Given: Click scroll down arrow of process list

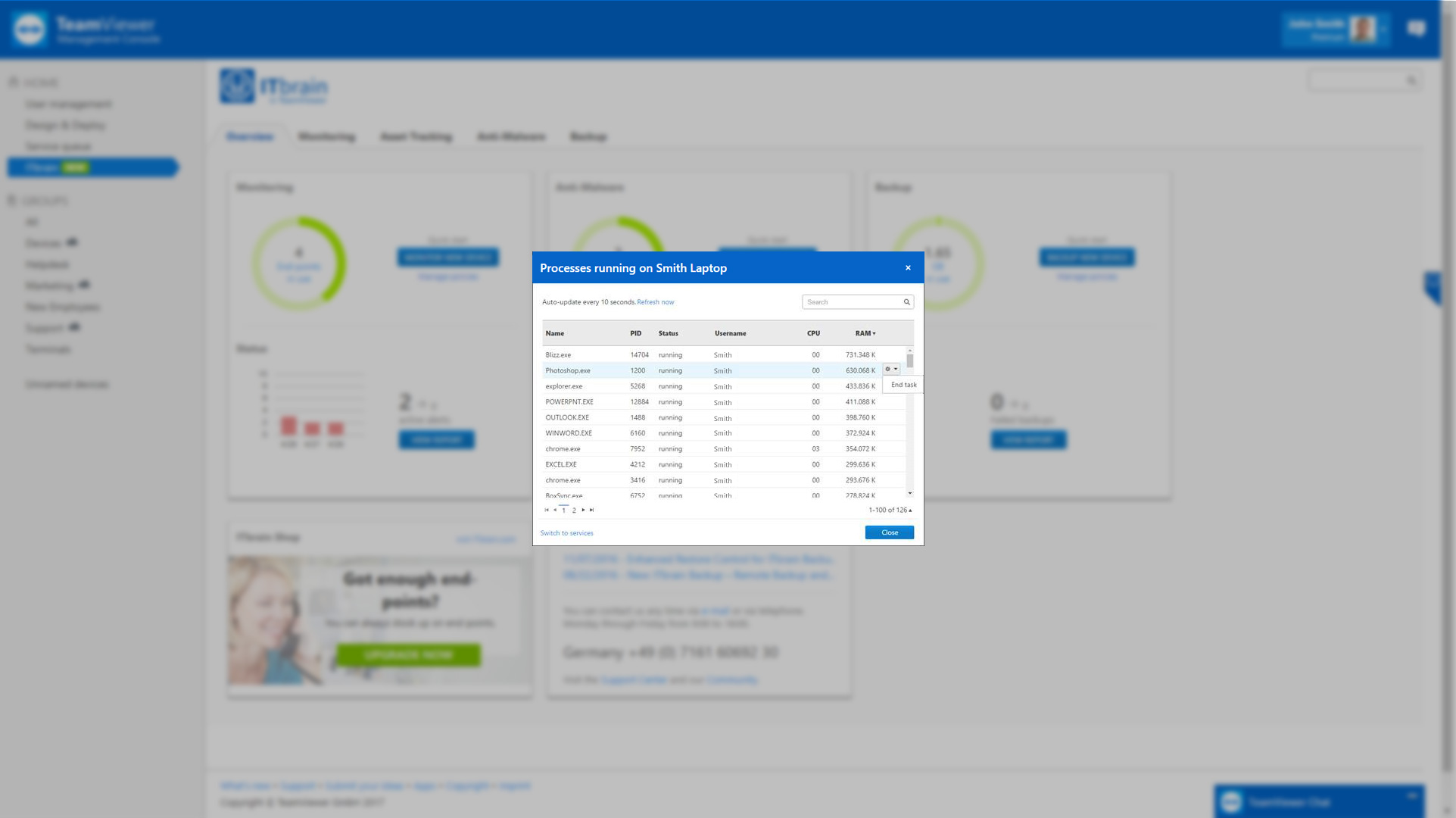Looking at the screenshot, I should pyautogui.click(x=910, y=493).
